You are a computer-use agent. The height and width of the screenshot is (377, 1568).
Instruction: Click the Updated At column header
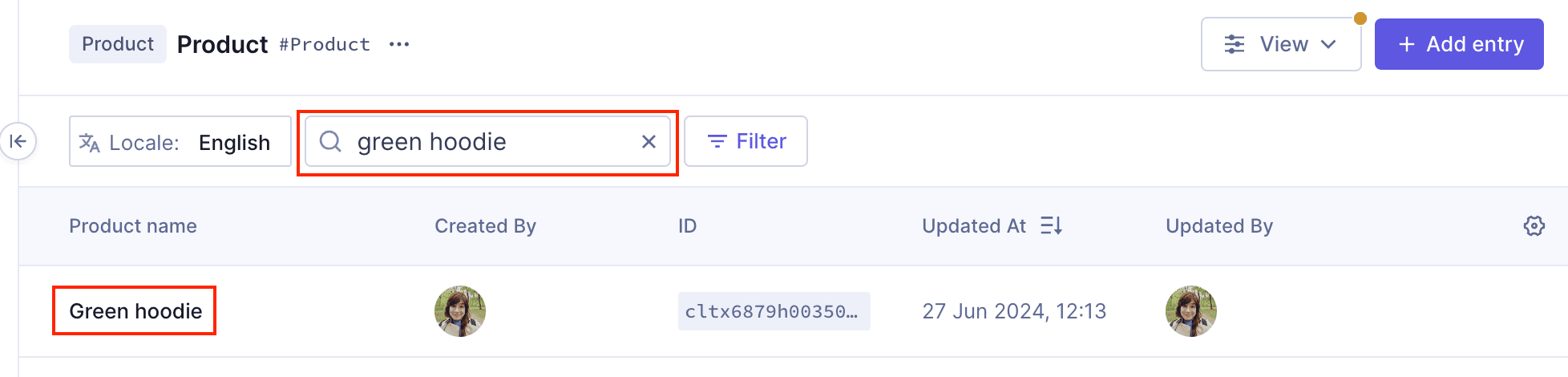973,226
